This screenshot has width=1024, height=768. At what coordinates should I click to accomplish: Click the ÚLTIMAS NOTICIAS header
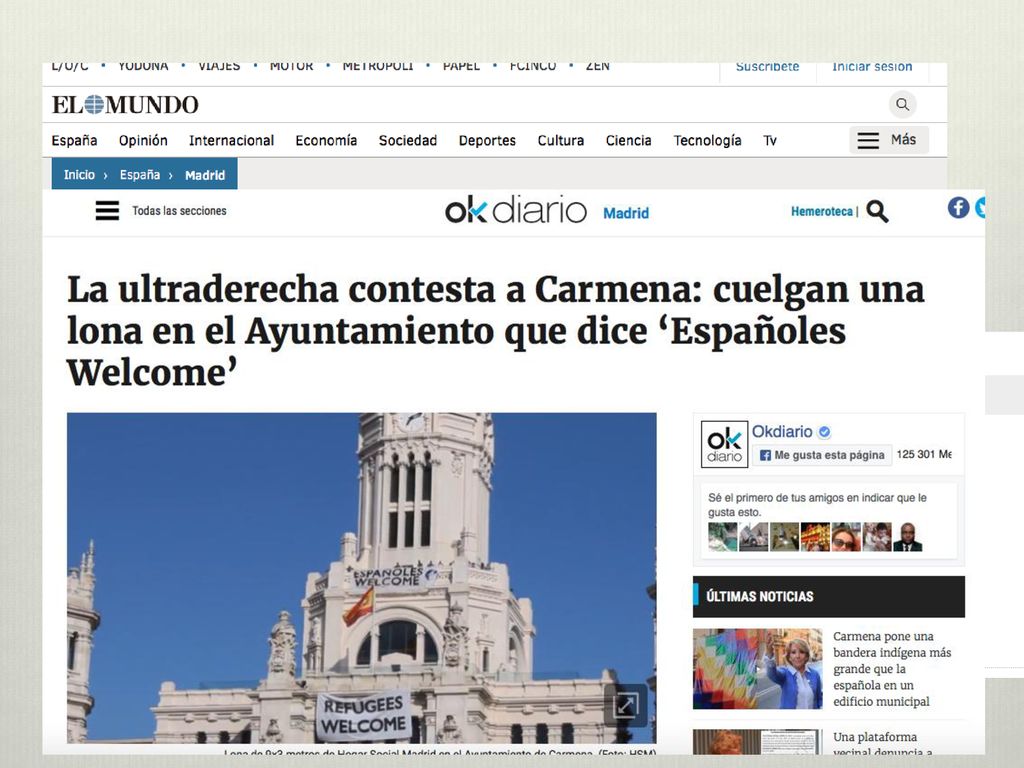pos(829,596)
